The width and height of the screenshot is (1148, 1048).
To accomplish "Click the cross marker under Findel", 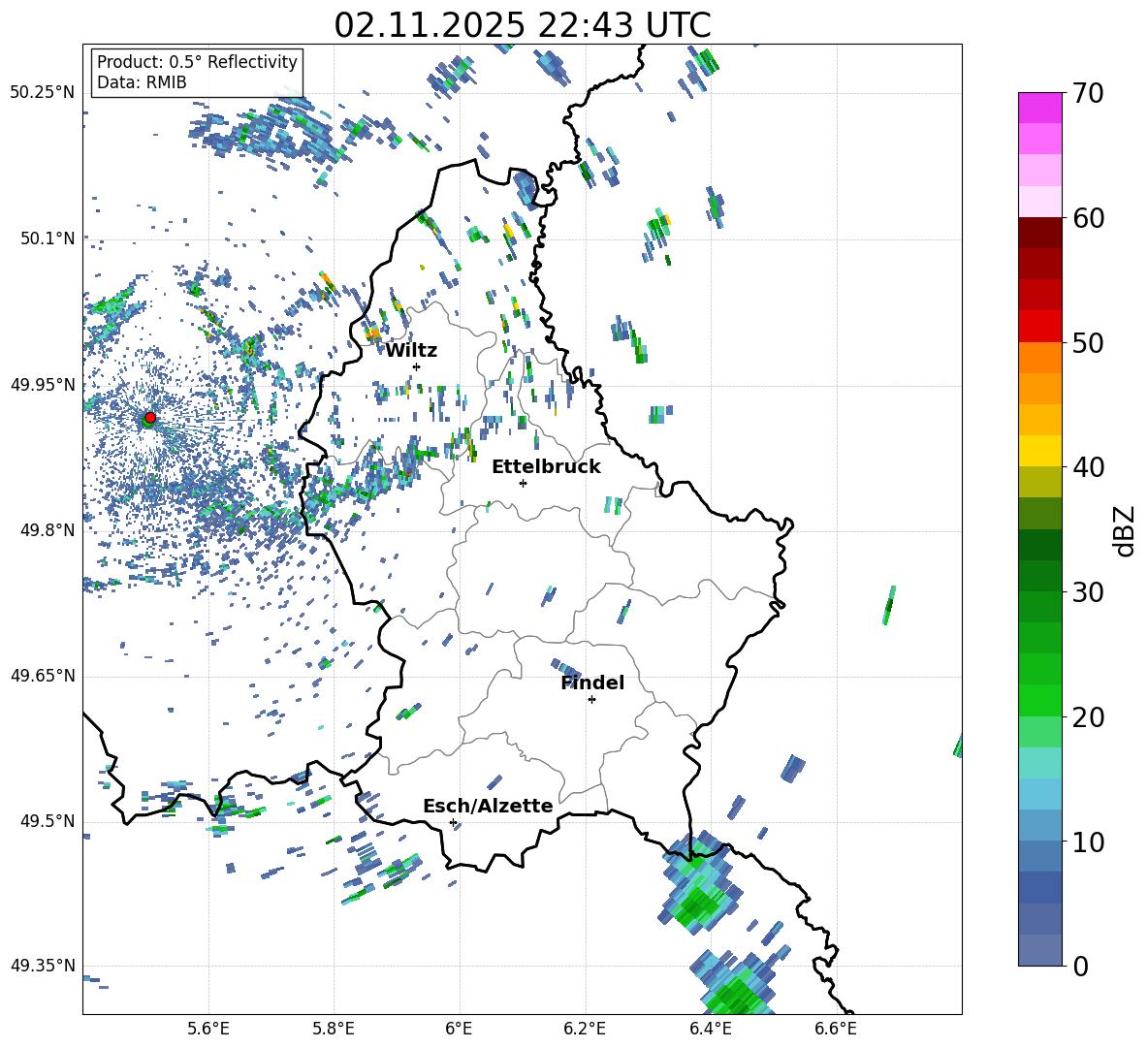I will click(x=591, y=700).
